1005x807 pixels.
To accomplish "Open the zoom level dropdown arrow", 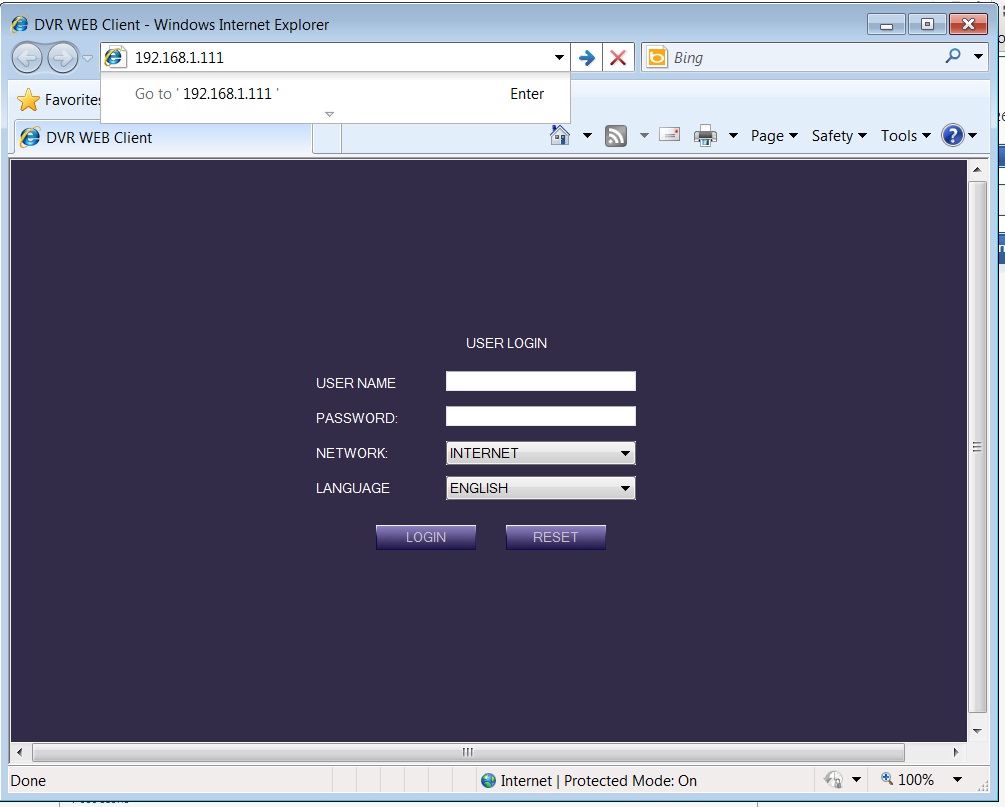I will [958, 779].
